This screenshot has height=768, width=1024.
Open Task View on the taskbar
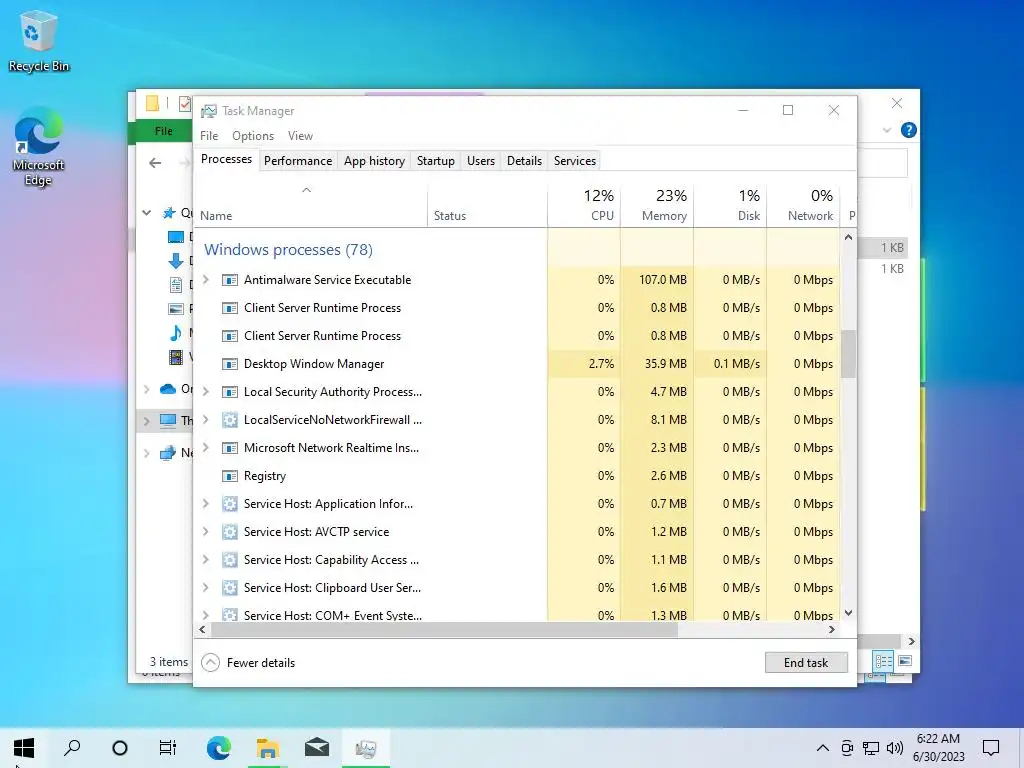pos(168,748)
